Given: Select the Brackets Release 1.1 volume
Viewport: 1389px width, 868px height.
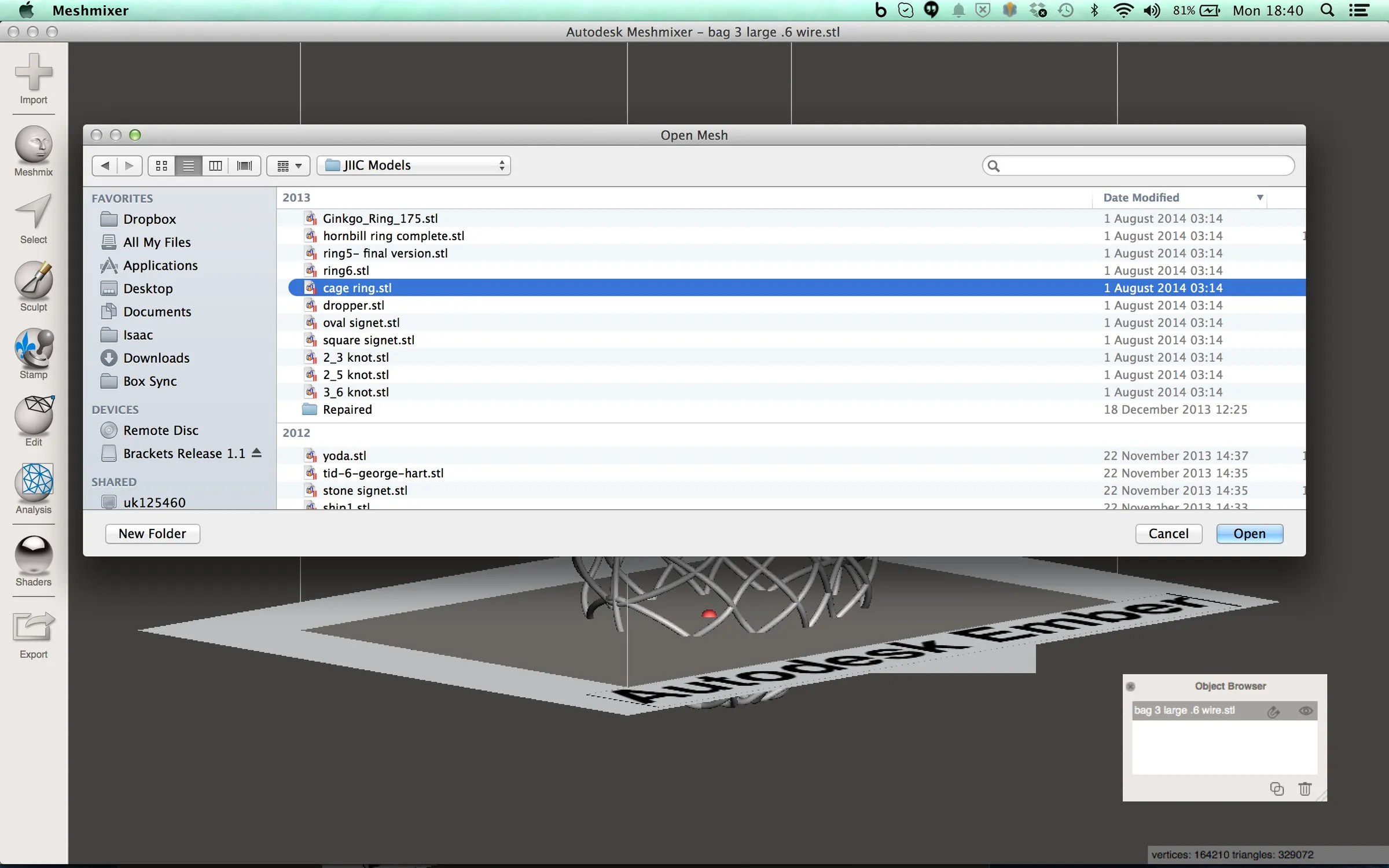Looking at the screenshot, I should (x=184, y=453).
